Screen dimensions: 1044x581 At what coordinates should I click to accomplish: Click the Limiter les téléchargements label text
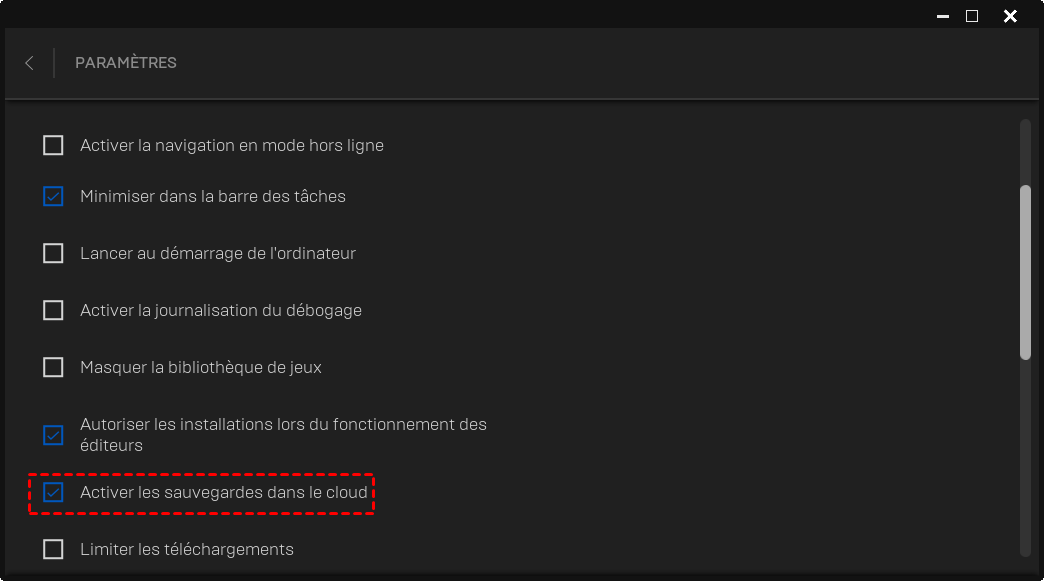[186, 549]
